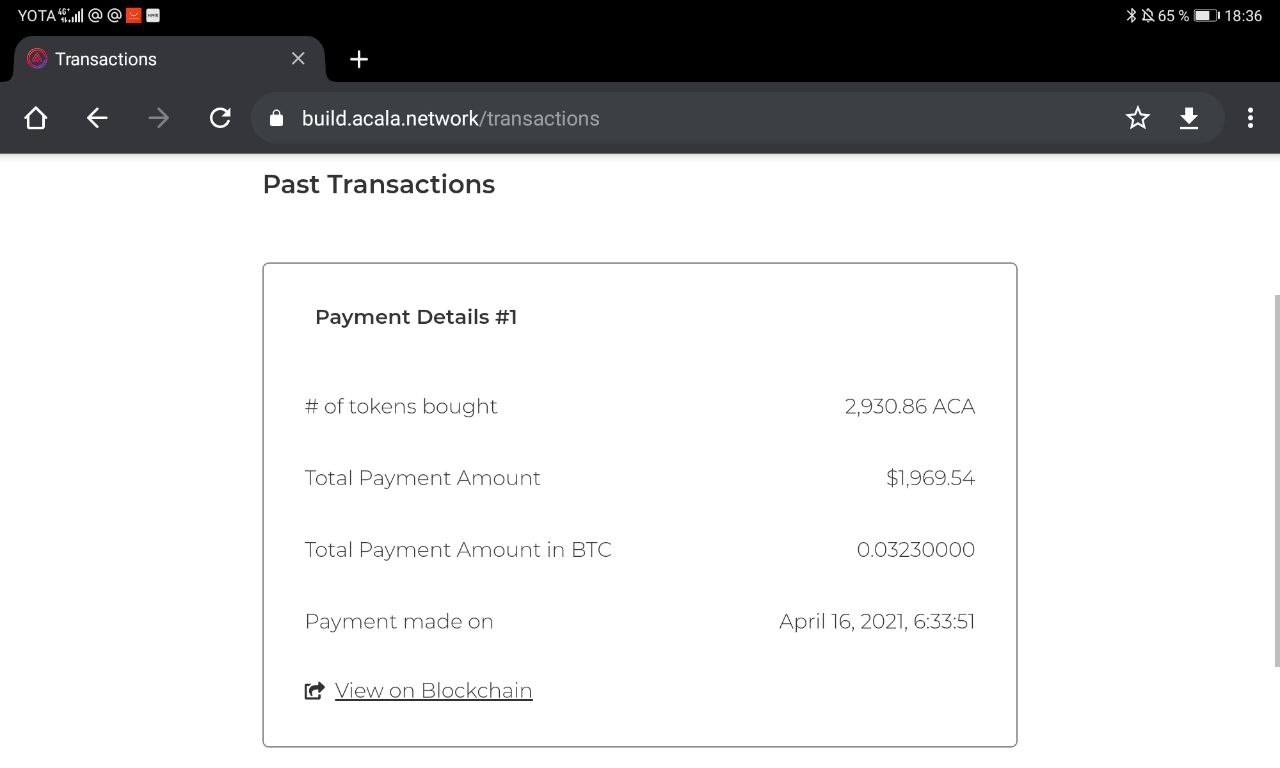Open downloads via the download icon
The image size is (1280, 768).
coord(1189,118)
